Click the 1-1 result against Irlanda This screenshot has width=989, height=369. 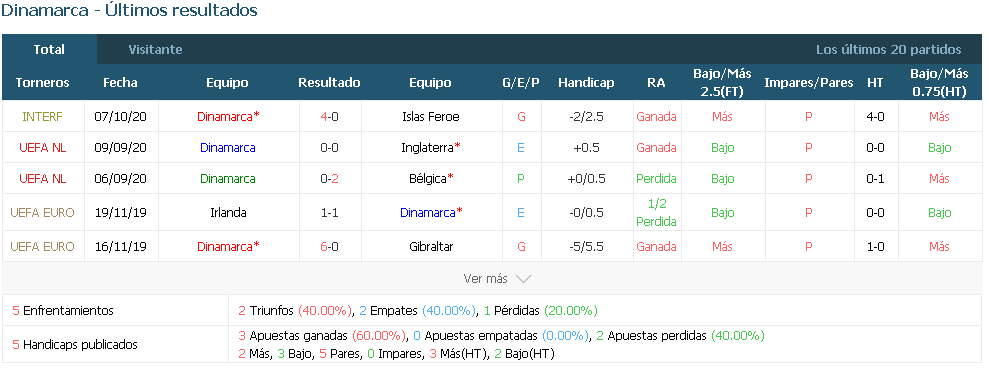pos(329,213)
